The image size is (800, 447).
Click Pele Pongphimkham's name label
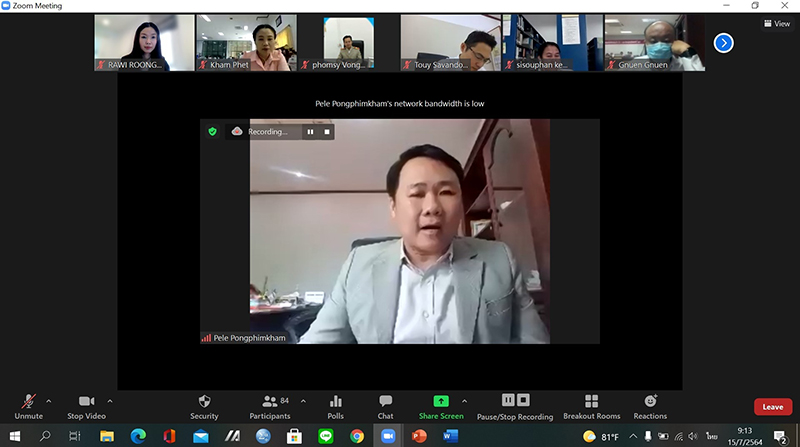tap(249, 338)
